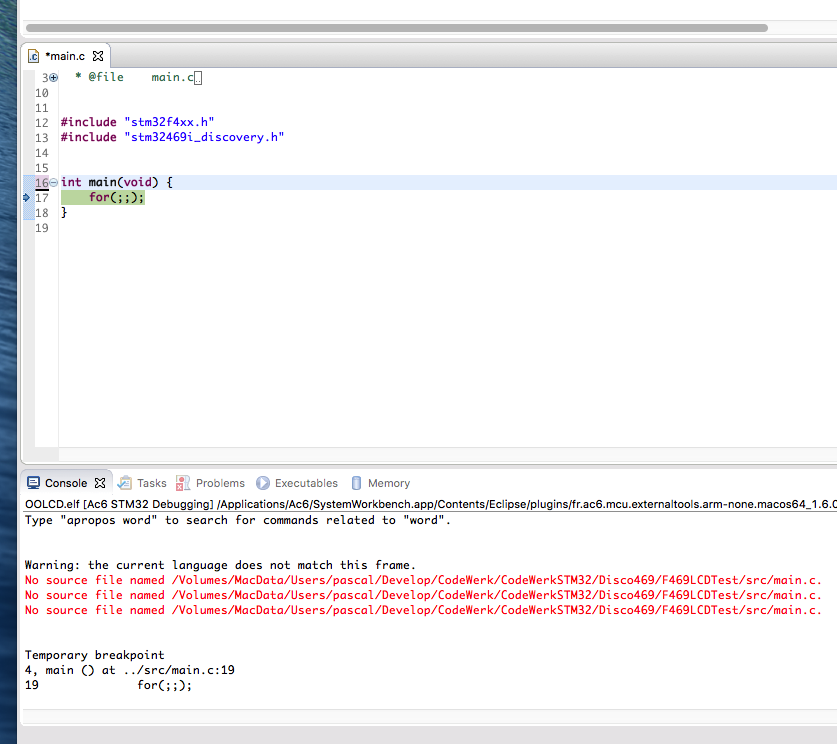Click the Tasks clipboard icon

[125, 483]
